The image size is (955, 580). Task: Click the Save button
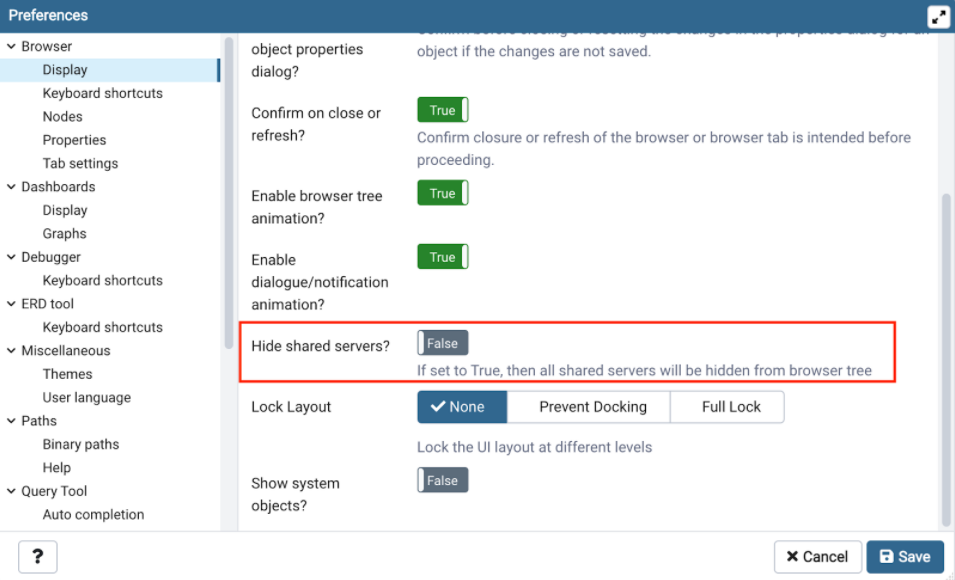[905, 557]
